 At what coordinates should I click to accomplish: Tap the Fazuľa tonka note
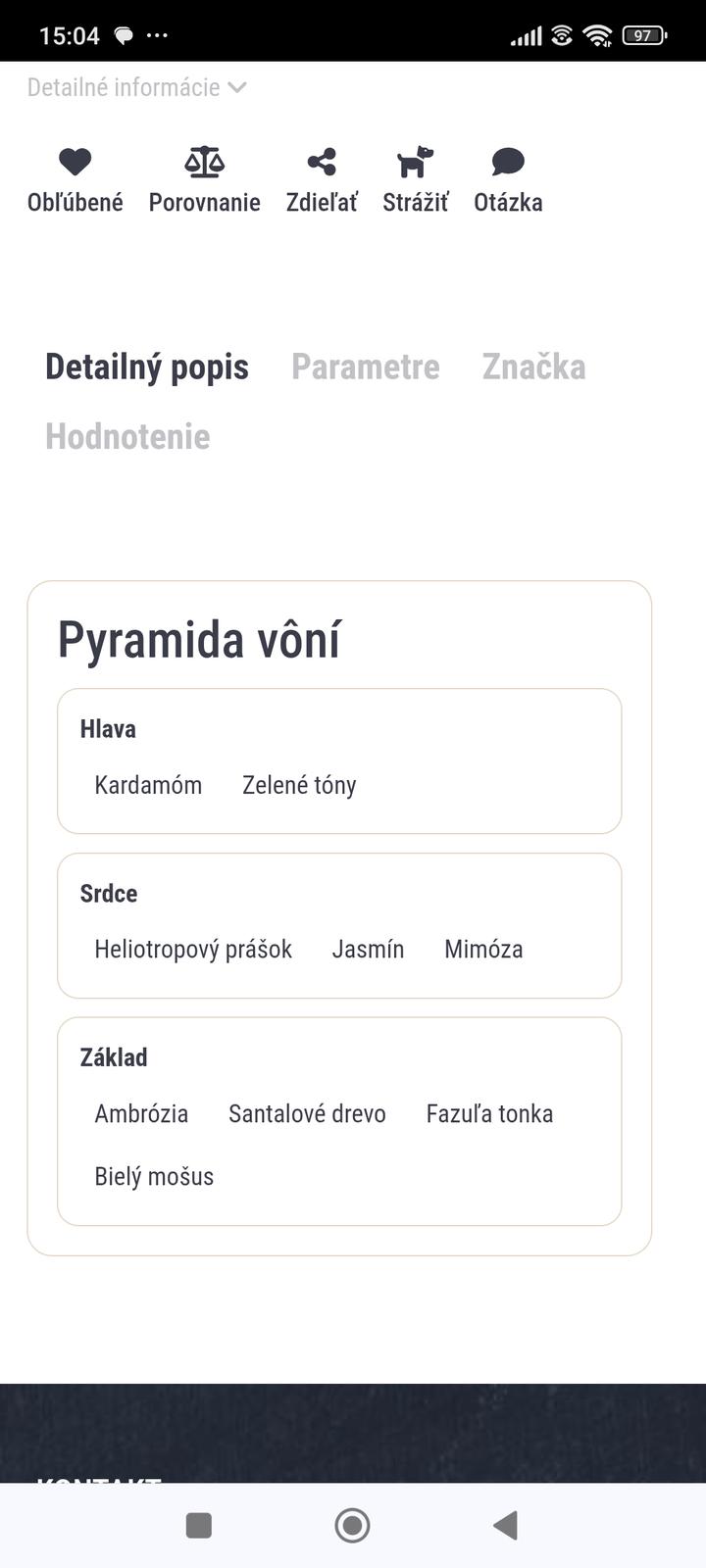click(489, 1114)
